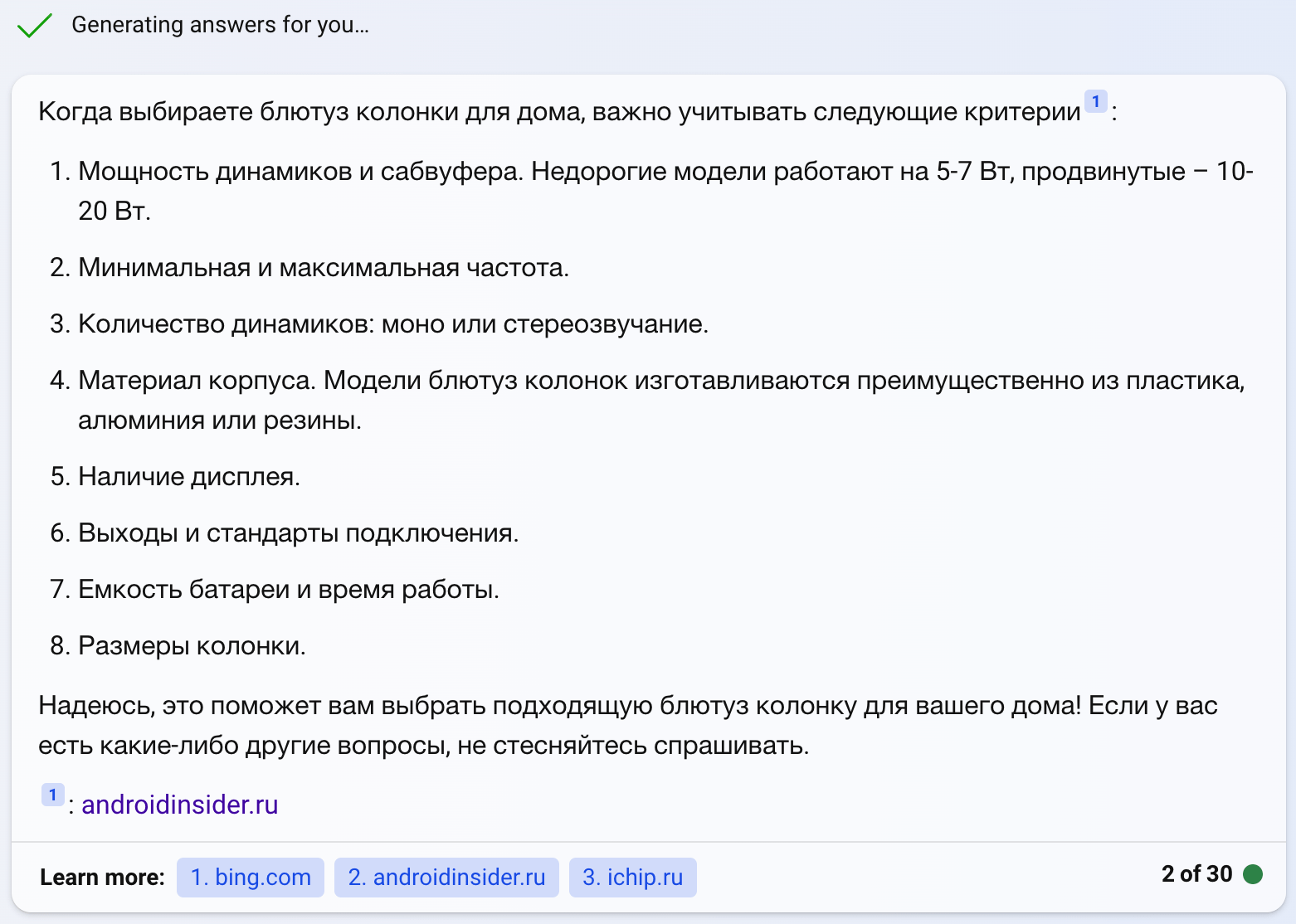Click the footnote citation 1 near androidinsider.ru

click(x=52, y=794)
